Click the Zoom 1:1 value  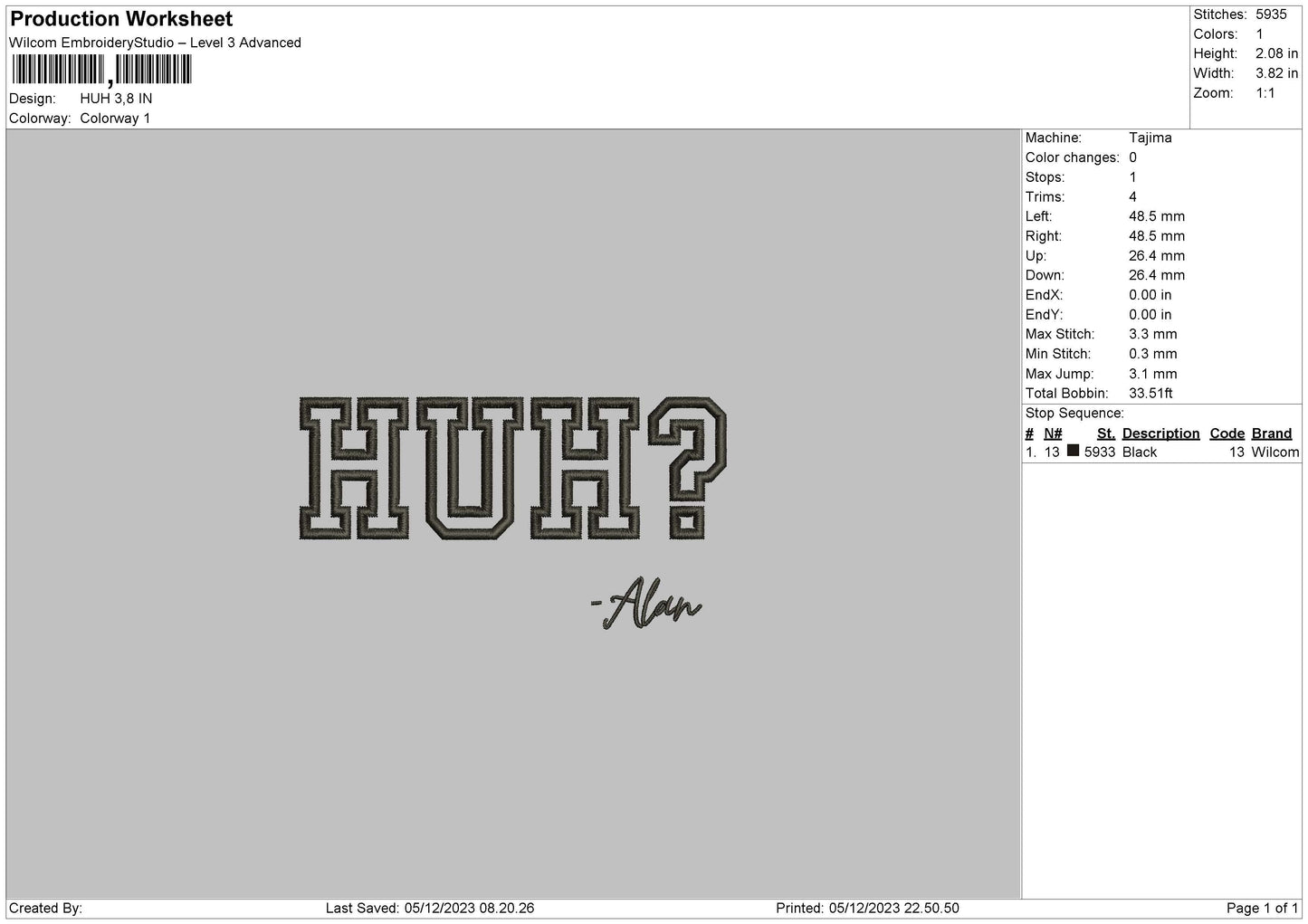tap(1264, 92)
